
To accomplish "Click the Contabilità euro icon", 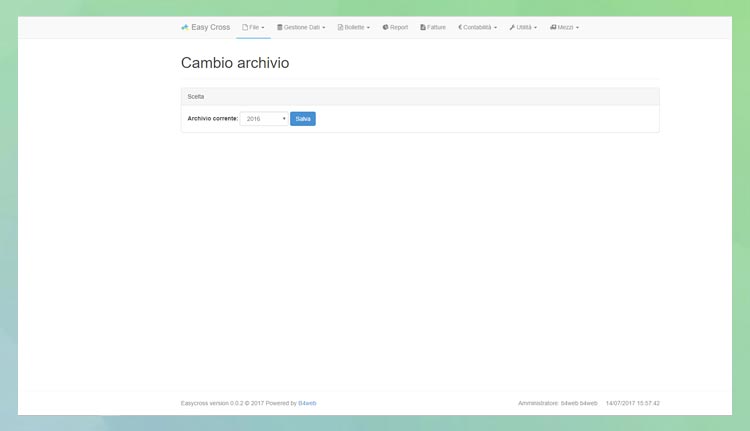I will 460,27.
